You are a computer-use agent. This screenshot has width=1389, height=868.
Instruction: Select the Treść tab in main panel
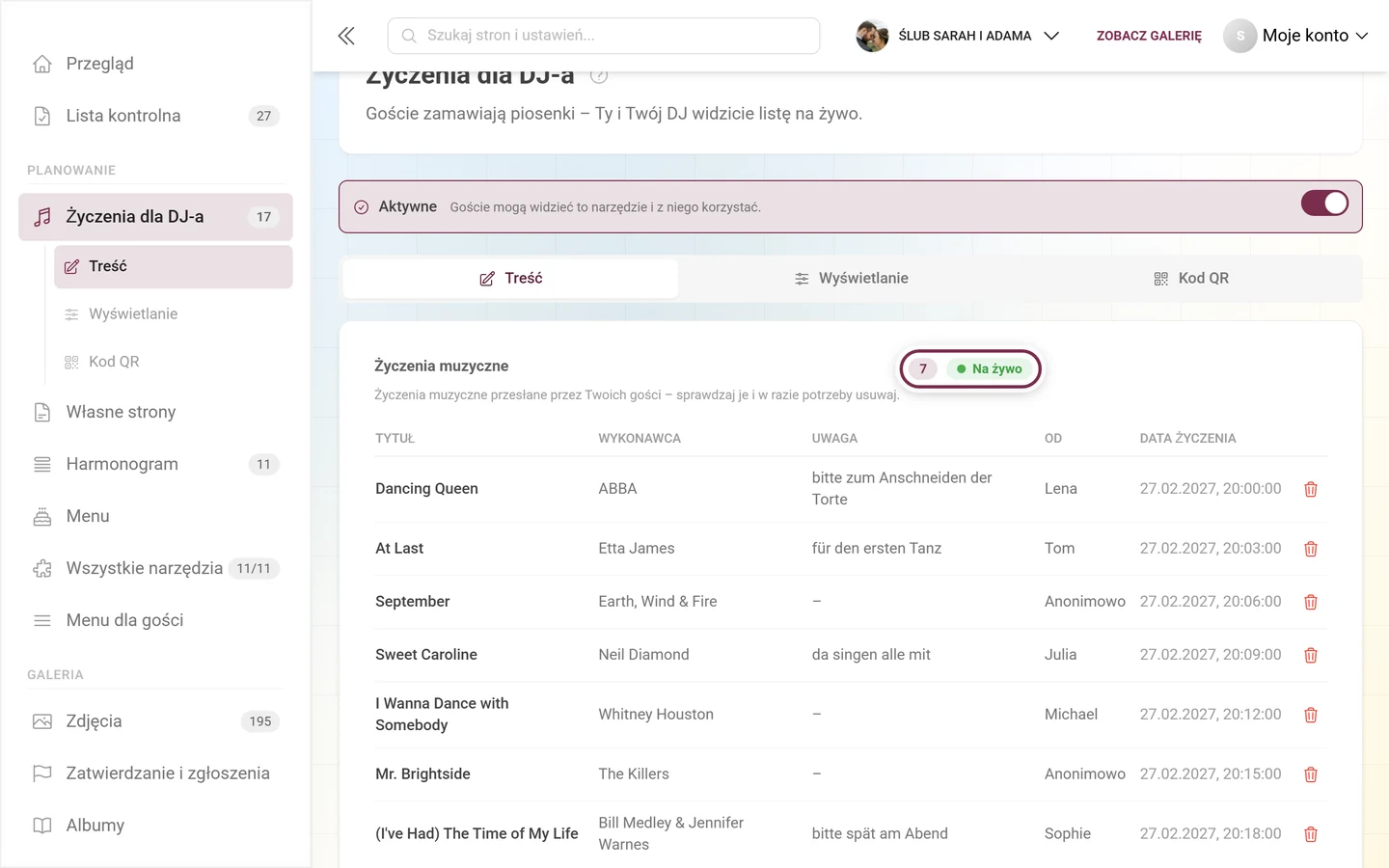click(x=510, y=278)
